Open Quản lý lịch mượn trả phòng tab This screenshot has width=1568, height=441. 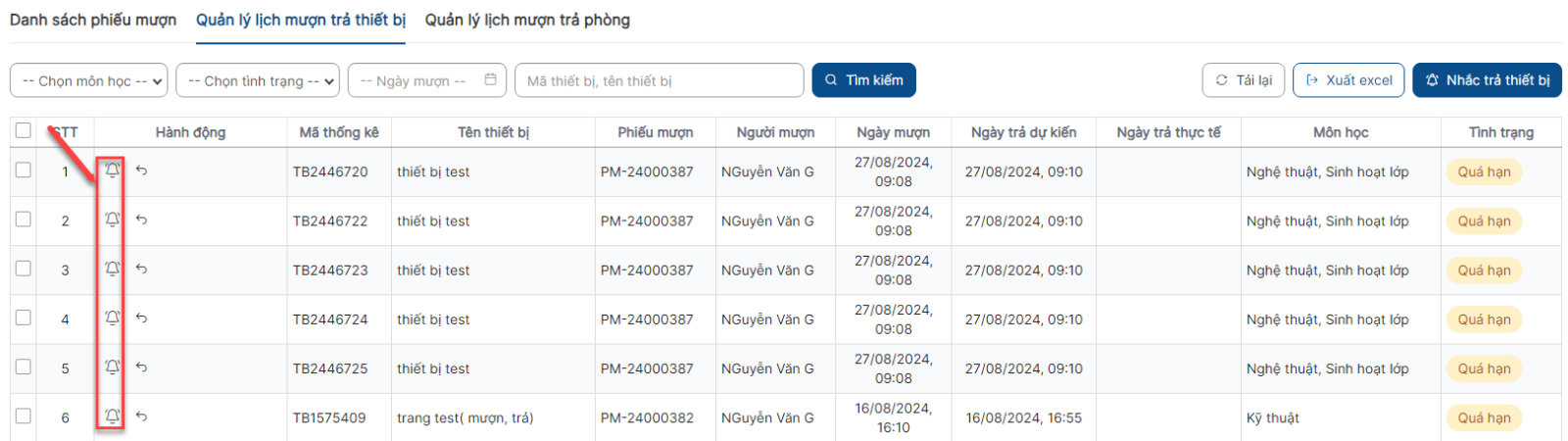click(x=527, y=20)
